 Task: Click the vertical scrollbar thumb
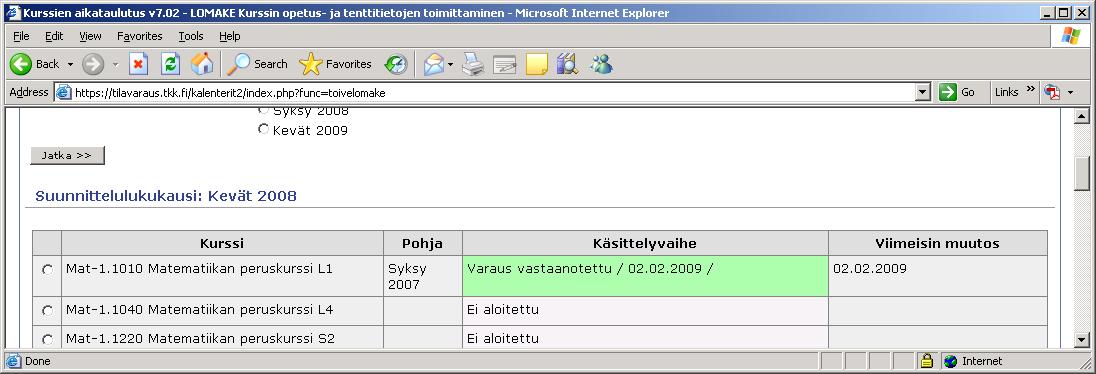coord(1081,173)
